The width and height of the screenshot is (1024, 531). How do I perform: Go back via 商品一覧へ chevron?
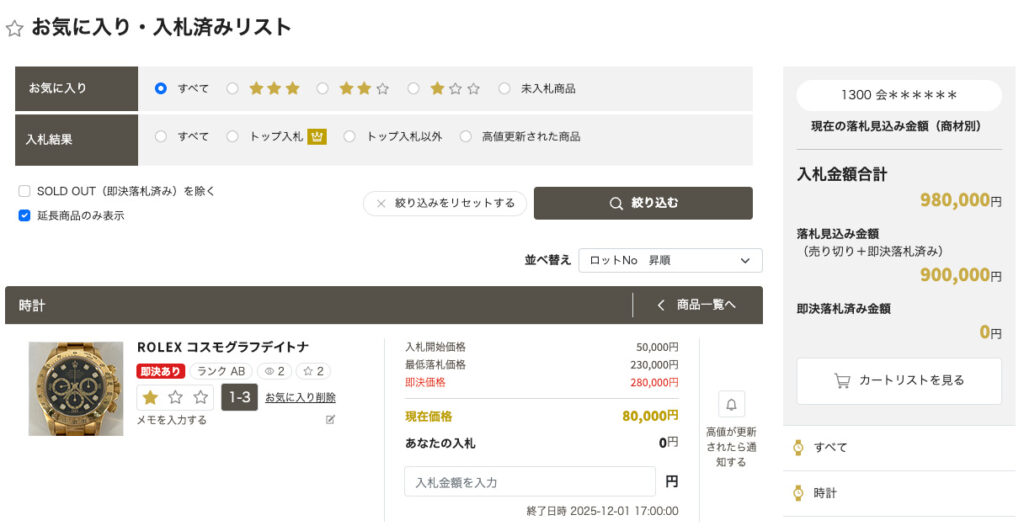(661, 305)
